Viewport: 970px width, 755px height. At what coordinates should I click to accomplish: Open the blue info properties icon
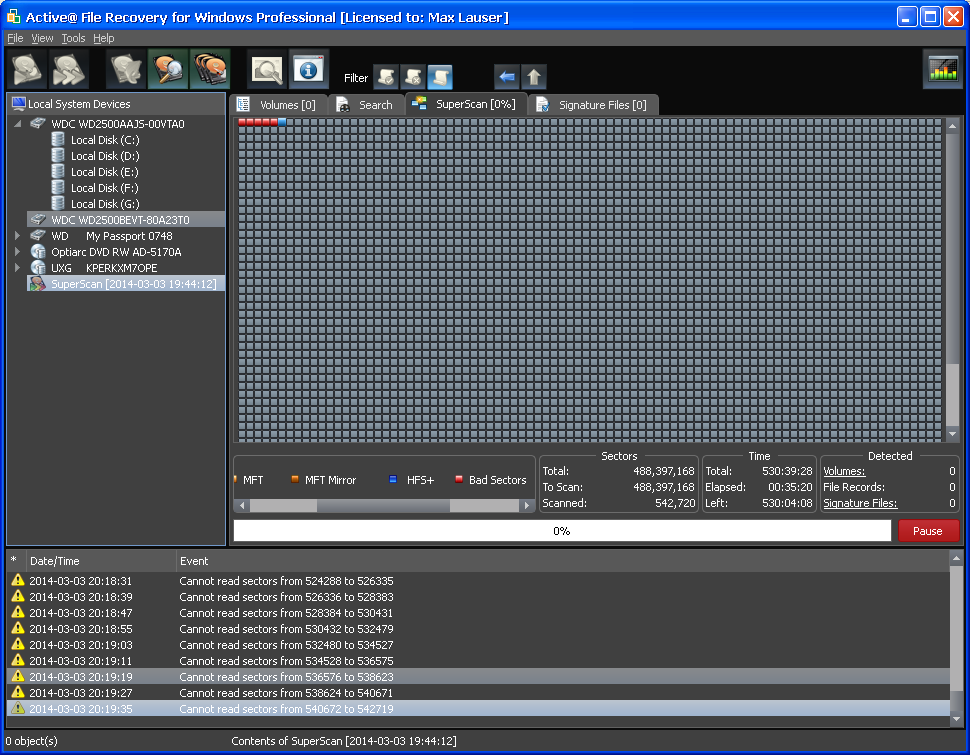tap(309, 70)
